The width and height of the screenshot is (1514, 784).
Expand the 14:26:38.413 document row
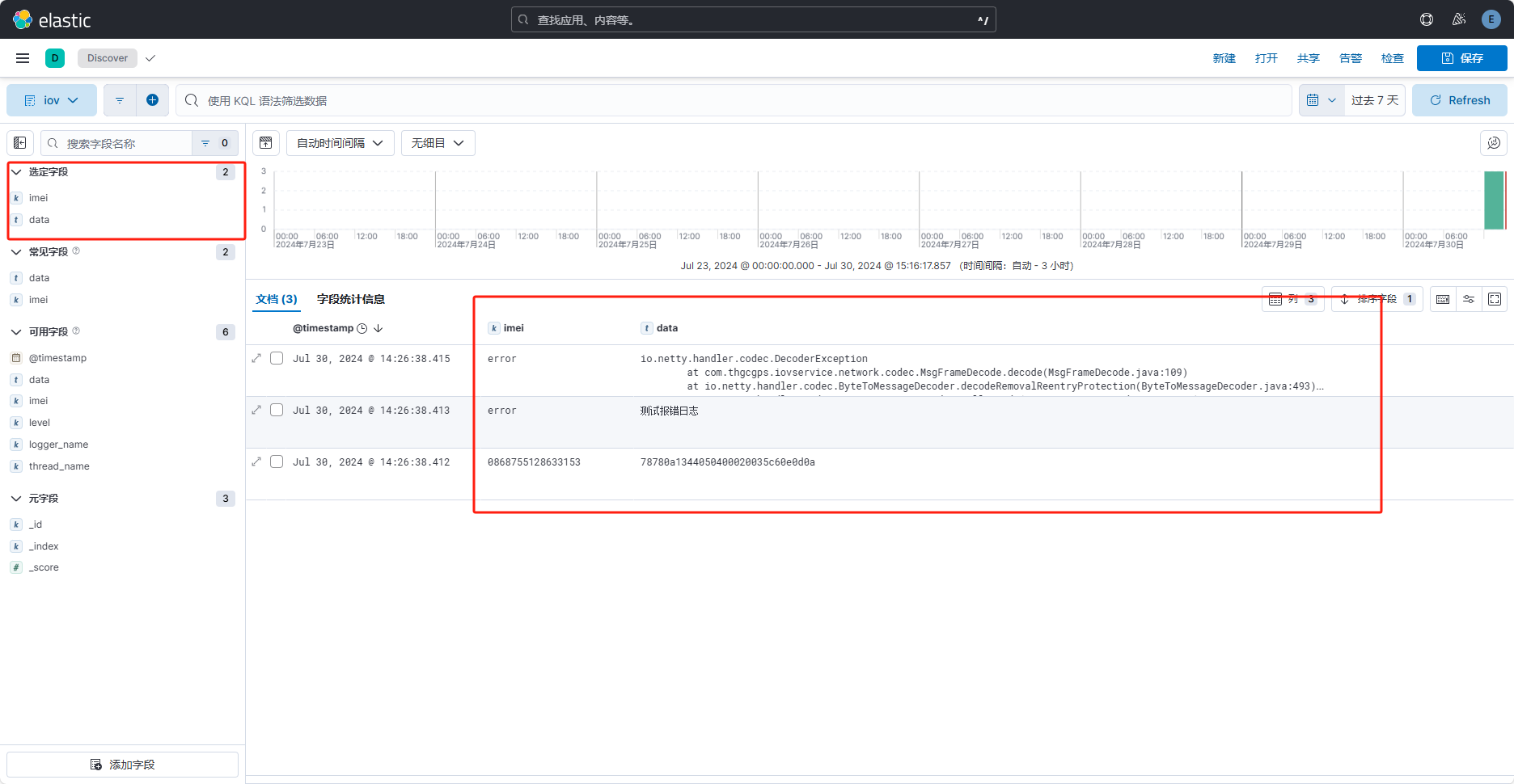click(x=256, y=410)
